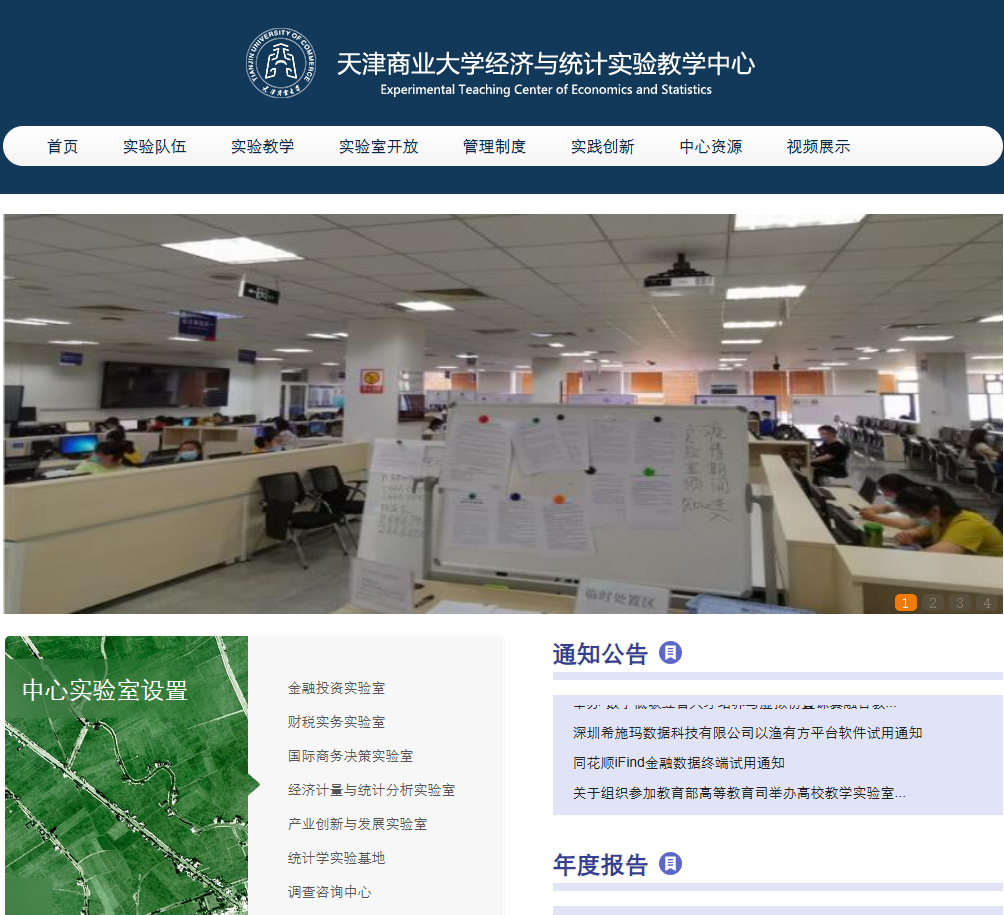This screenshot has width=1004, height=915.
Task: Switch to carousel slide 3
Action: 960,603
